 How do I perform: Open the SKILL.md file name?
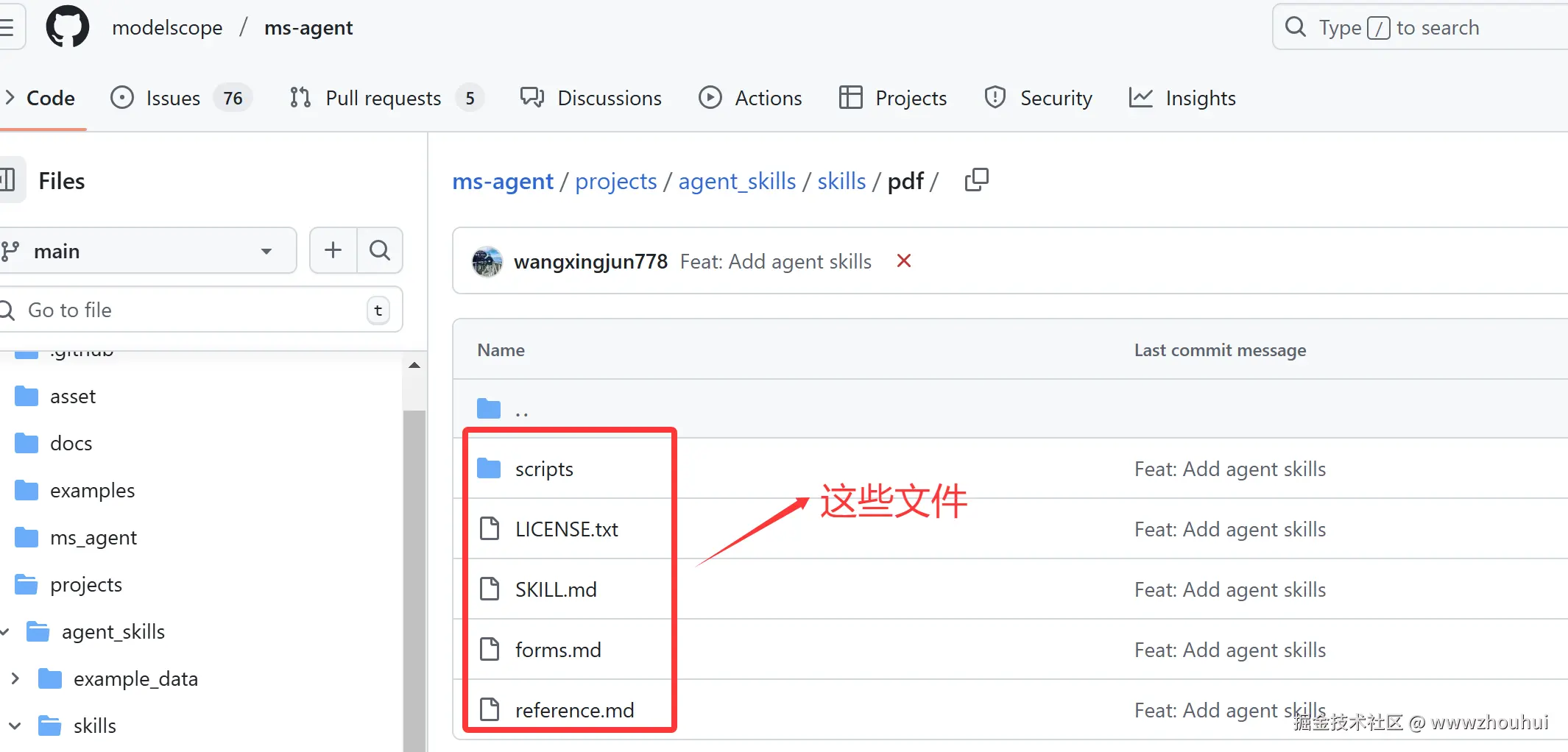coord(556,589)
